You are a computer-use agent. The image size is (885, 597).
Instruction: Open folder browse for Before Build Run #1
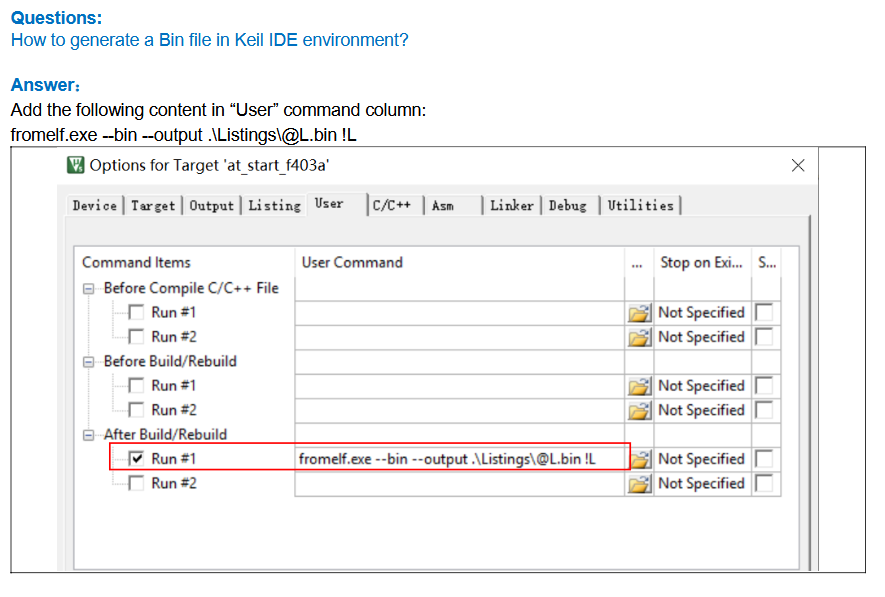pyautogui.click(x=639, y=386)
